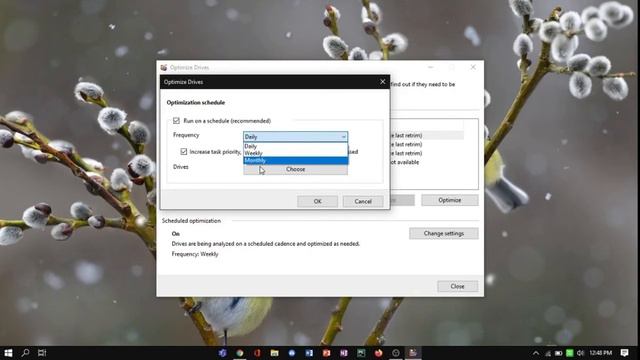Close the Optimization schedule dialog
The image size is (640, 360).
tap(382, 82)
